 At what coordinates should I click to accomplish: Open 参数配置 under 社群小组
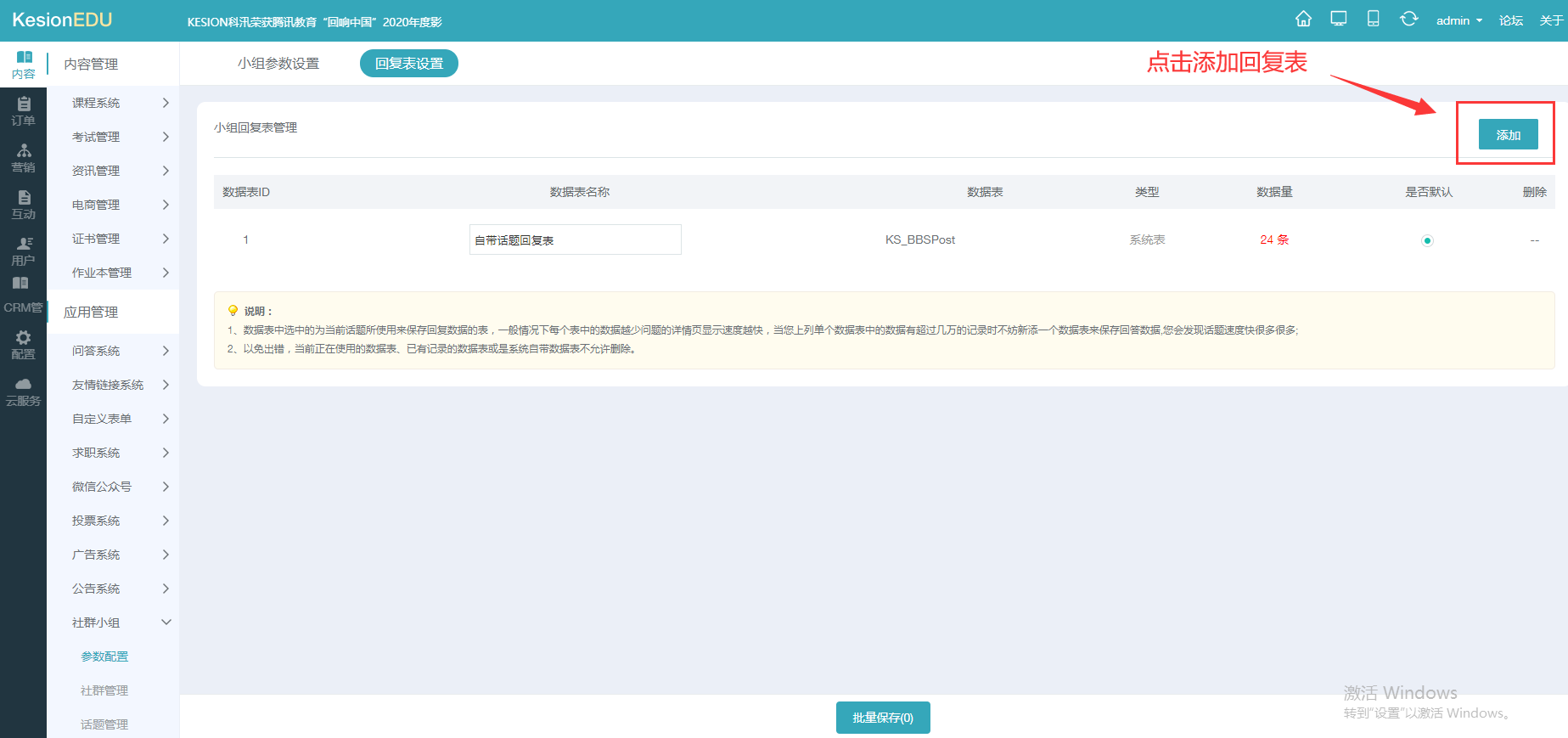click(104, 656)
